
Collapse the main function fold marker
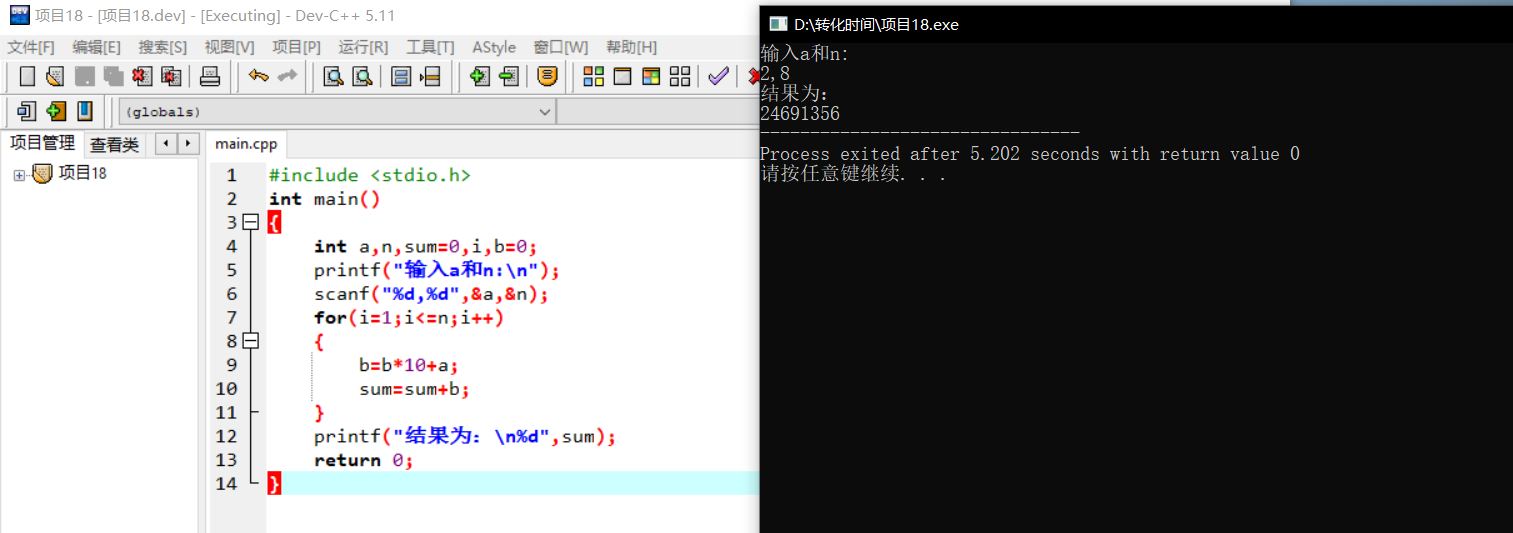tap(250, 222)
